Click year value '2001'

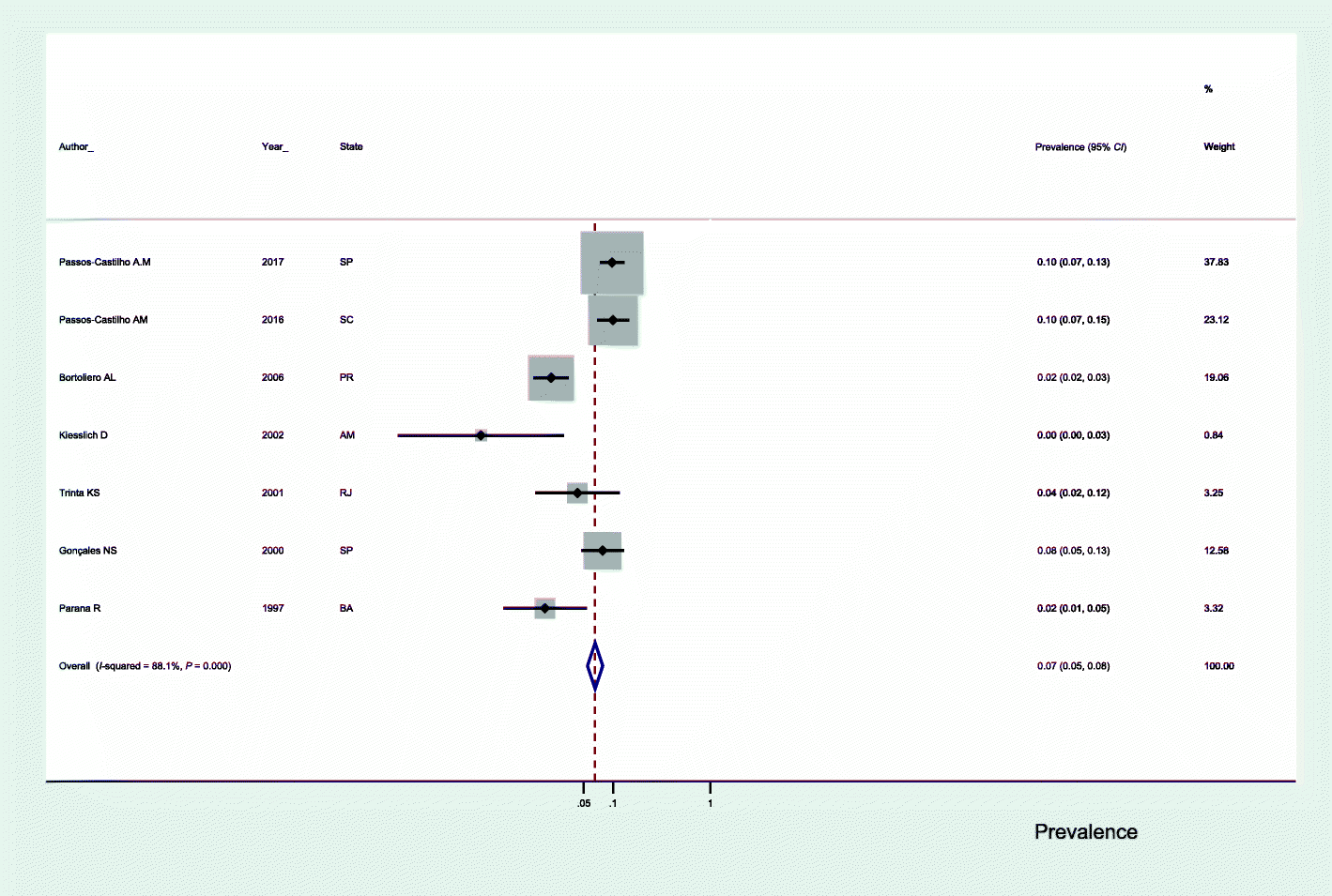coord(272,494)
